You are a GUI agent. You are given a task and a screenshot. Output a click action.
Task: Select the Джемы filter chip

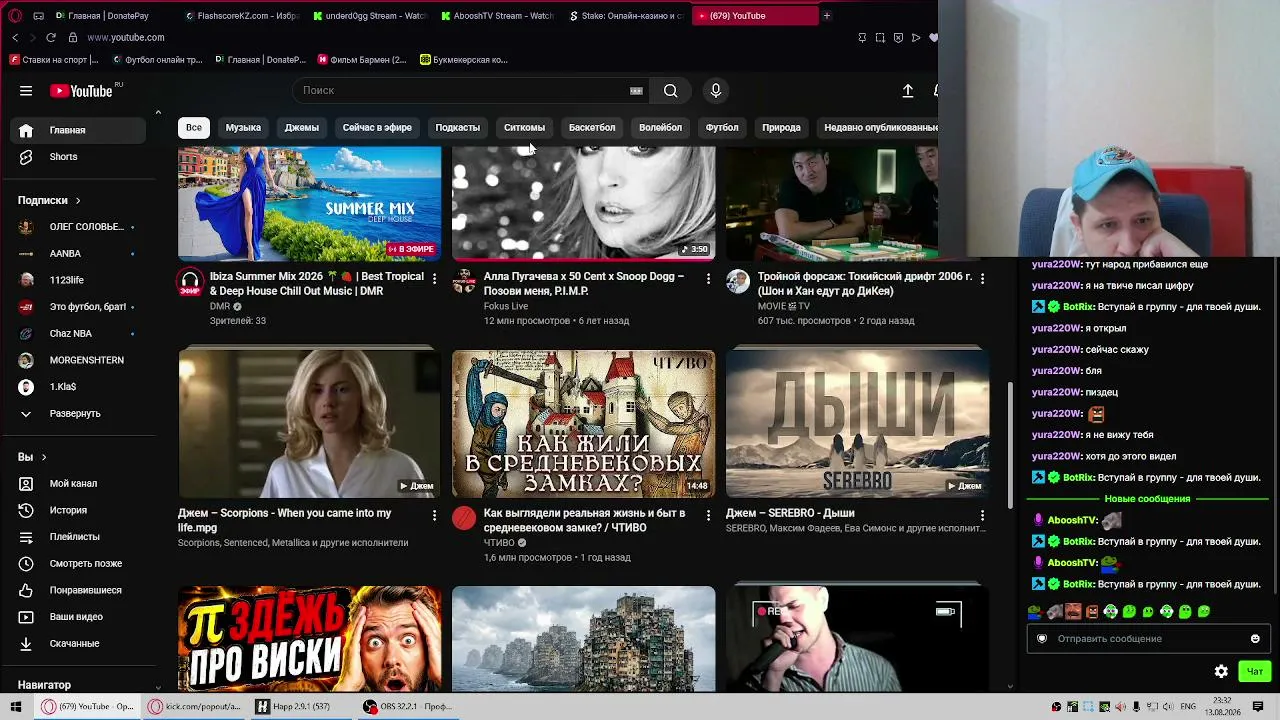(302, 128)
